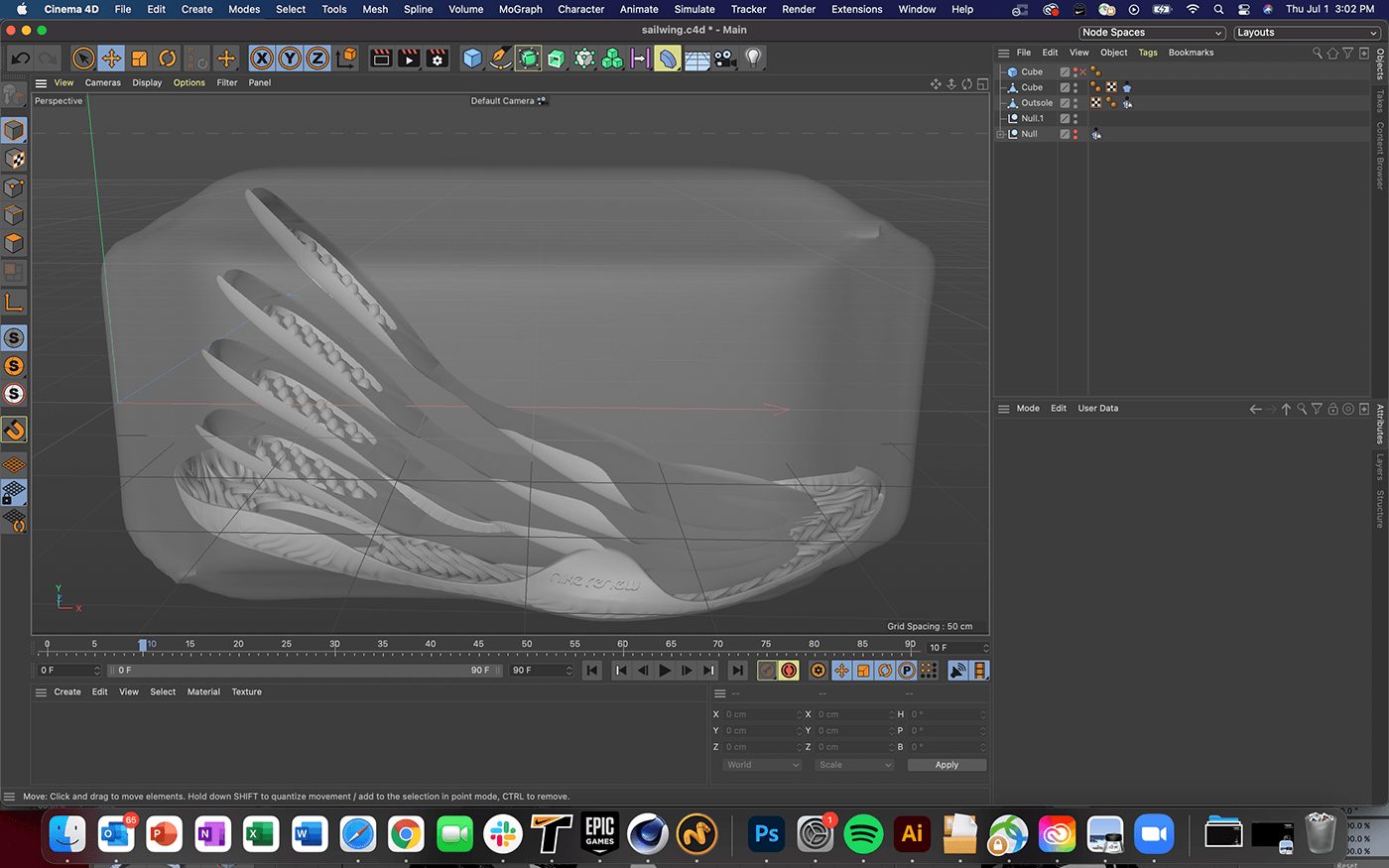Toggle layer checkbox for Outsole object
This screenshot has width=1389, height=868.
pos(1065,103)
